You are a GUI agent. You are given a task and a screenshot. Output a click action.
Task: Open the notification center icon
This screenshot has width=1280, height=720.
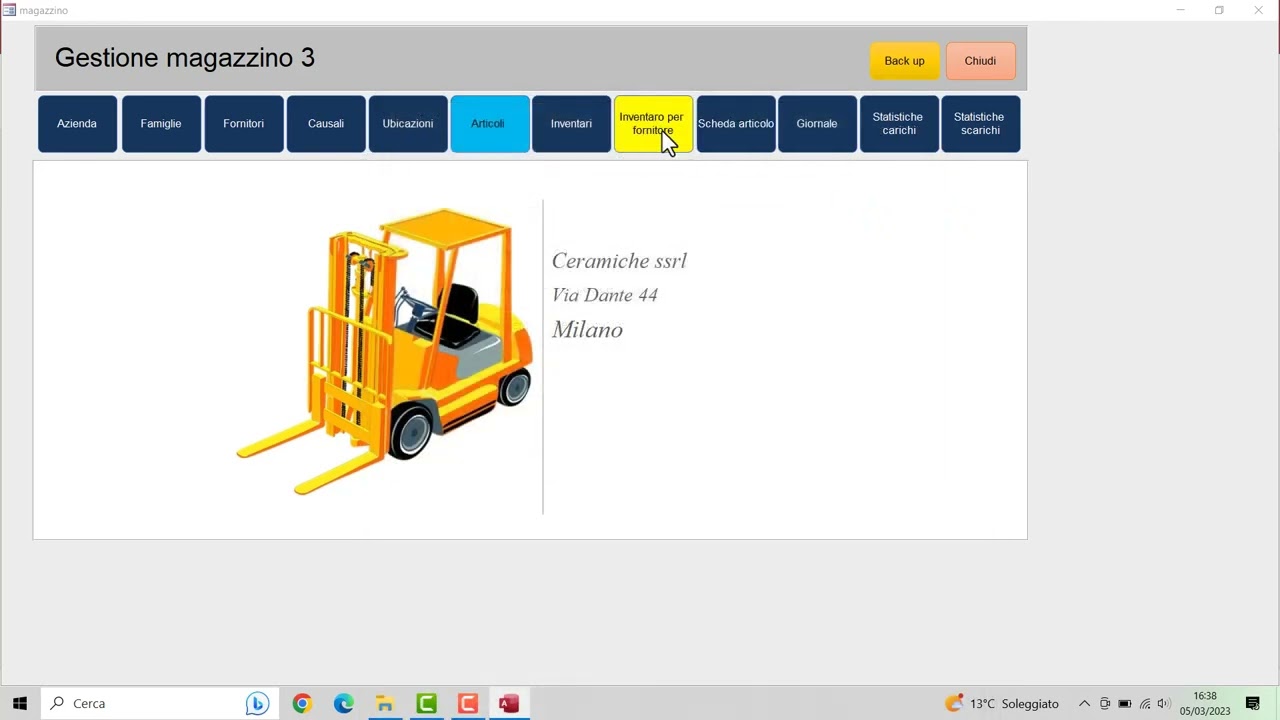(x=1253, y=703)
